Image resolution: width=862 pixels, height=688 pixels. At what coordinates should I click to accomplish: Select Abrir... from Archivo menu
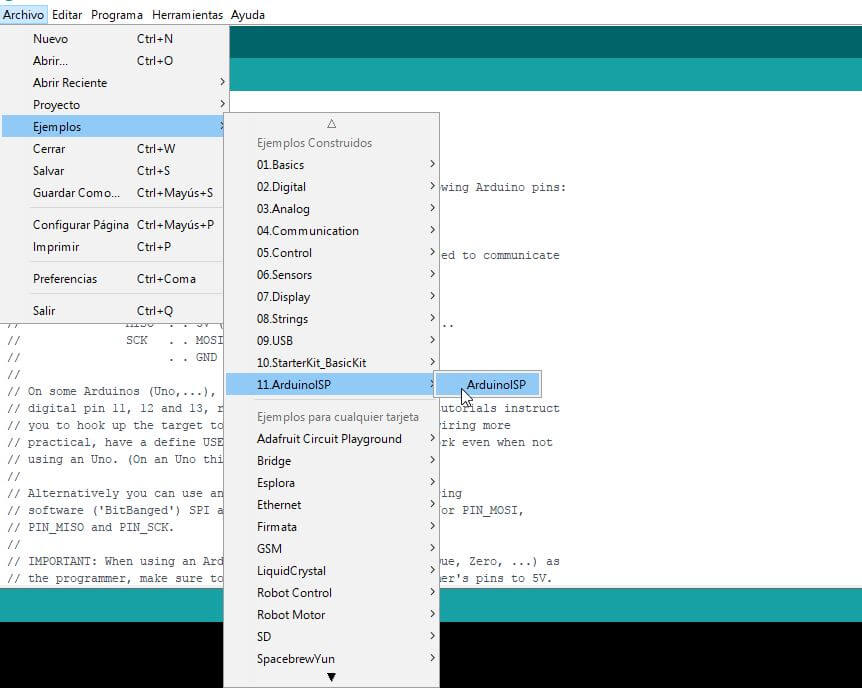click(114, 61)
